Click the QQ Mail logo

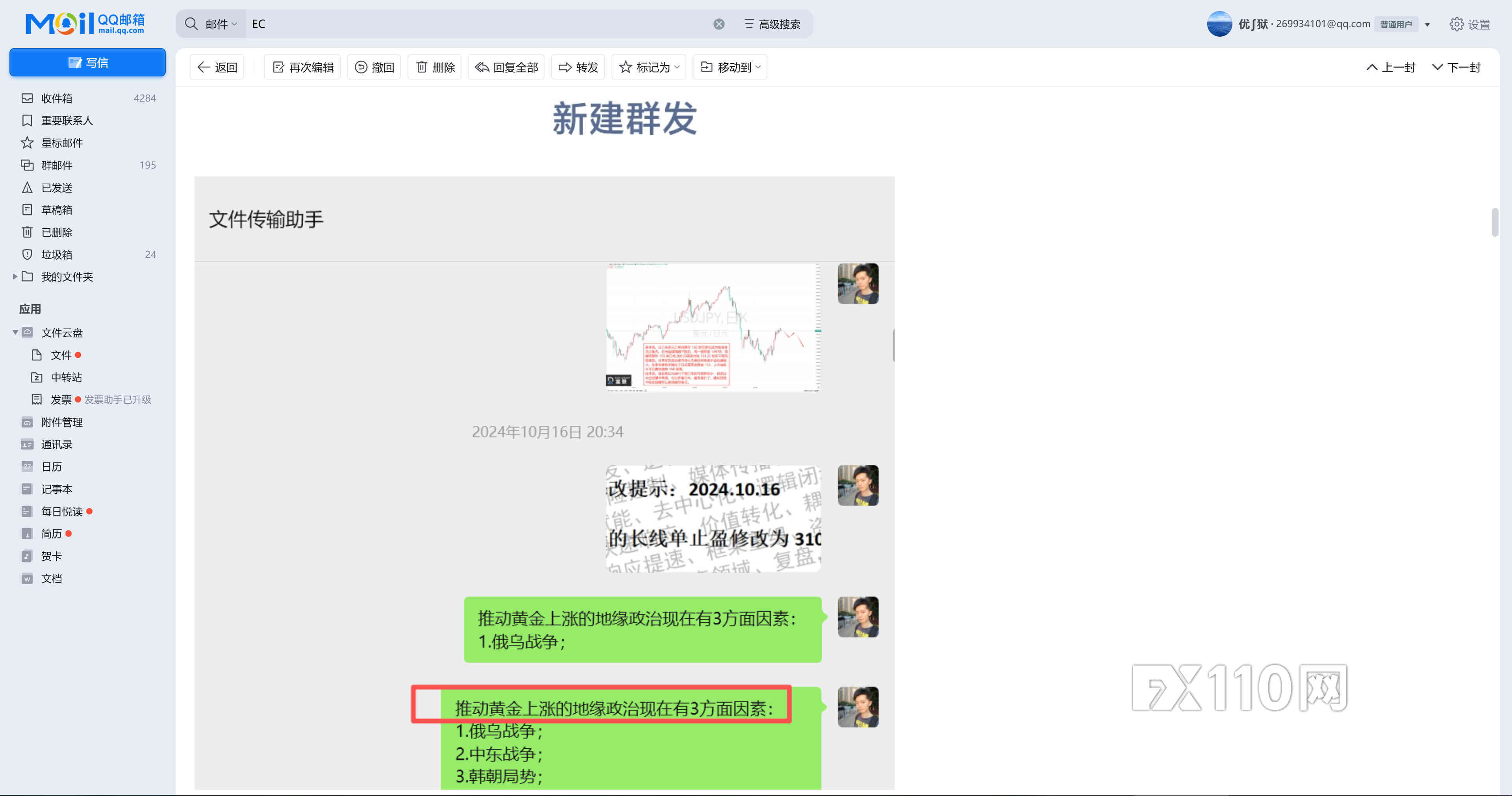[85, 24]
